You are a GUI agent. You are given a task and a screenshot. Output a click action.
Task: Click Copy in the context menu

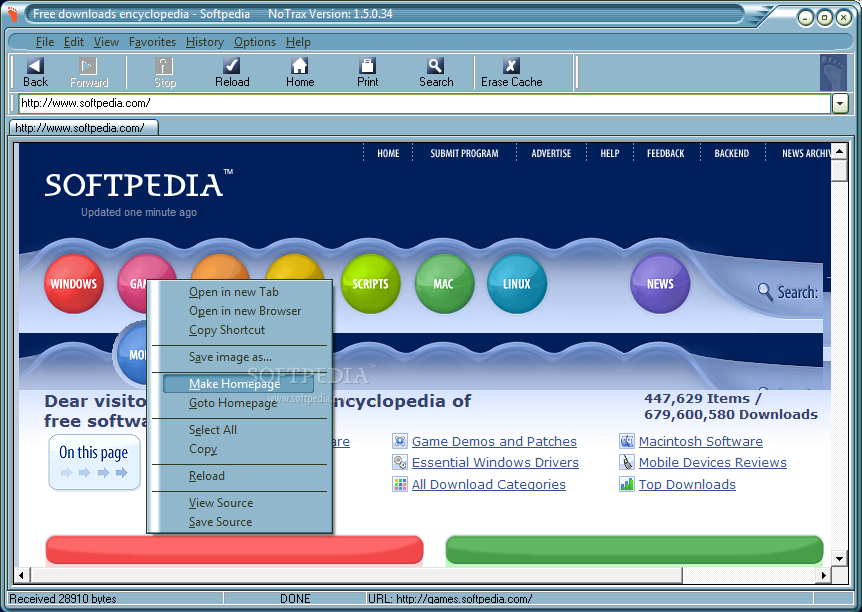pyautogui.click(x=203, y=449)
